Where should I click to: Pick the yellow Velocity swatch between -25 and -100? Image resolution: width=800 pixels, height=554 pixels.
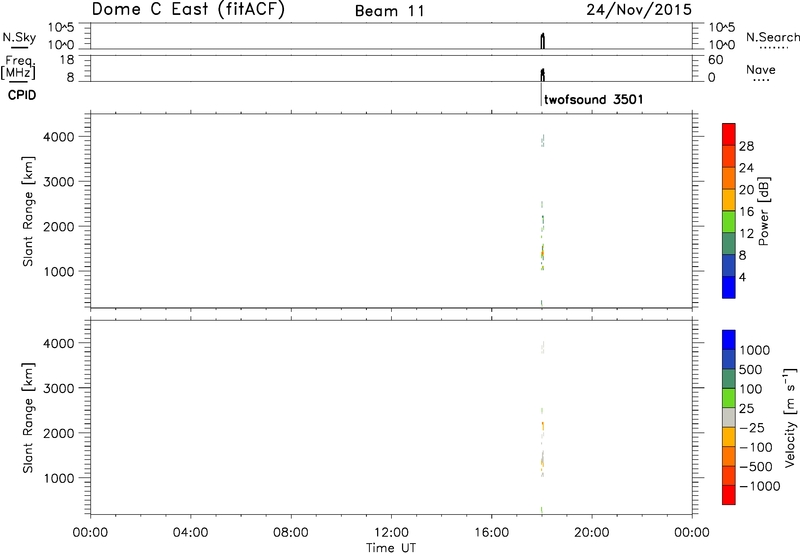click(729, 437)
